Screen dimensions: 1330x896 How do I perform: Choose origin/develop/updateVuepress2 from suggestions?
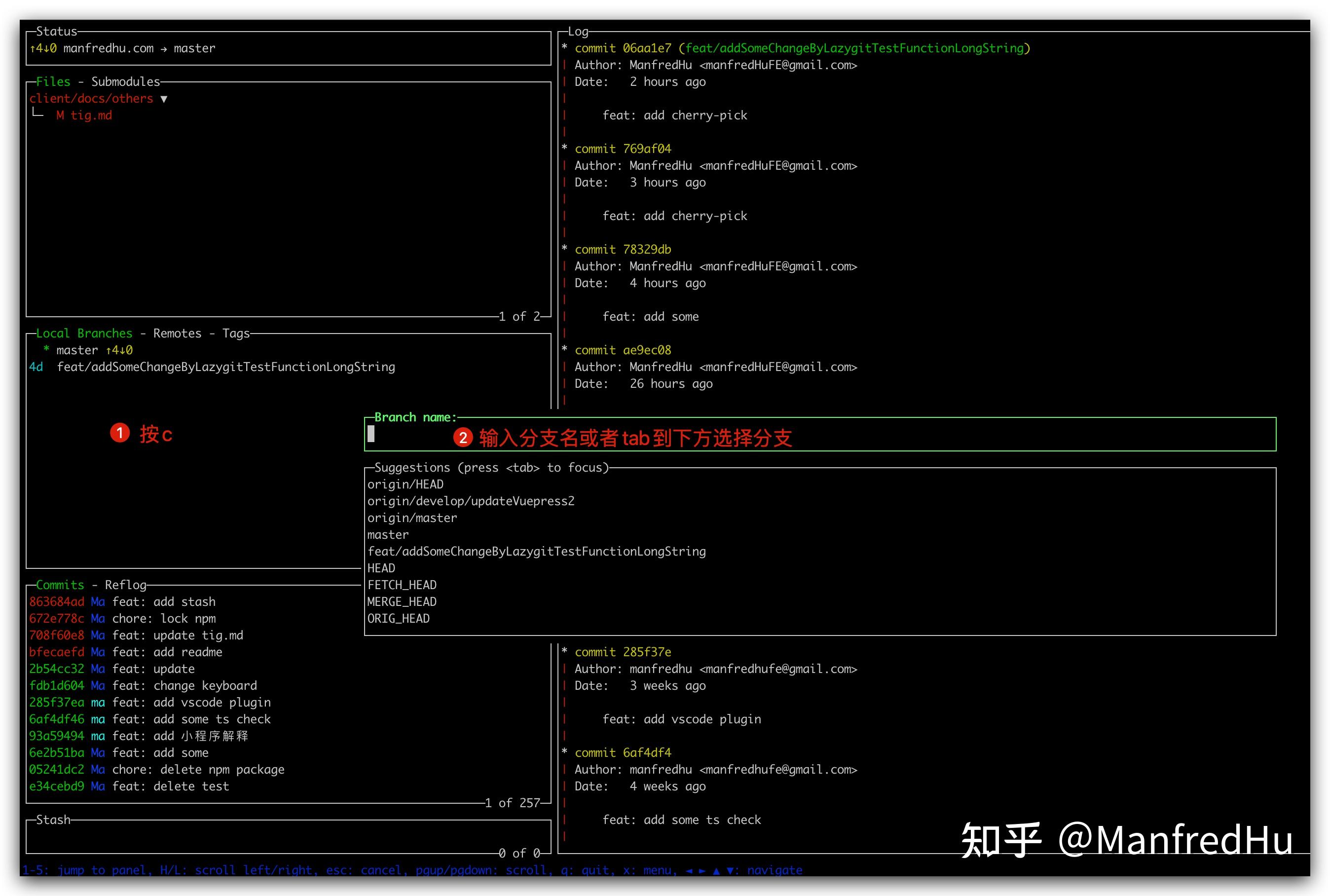pos(471,501)
